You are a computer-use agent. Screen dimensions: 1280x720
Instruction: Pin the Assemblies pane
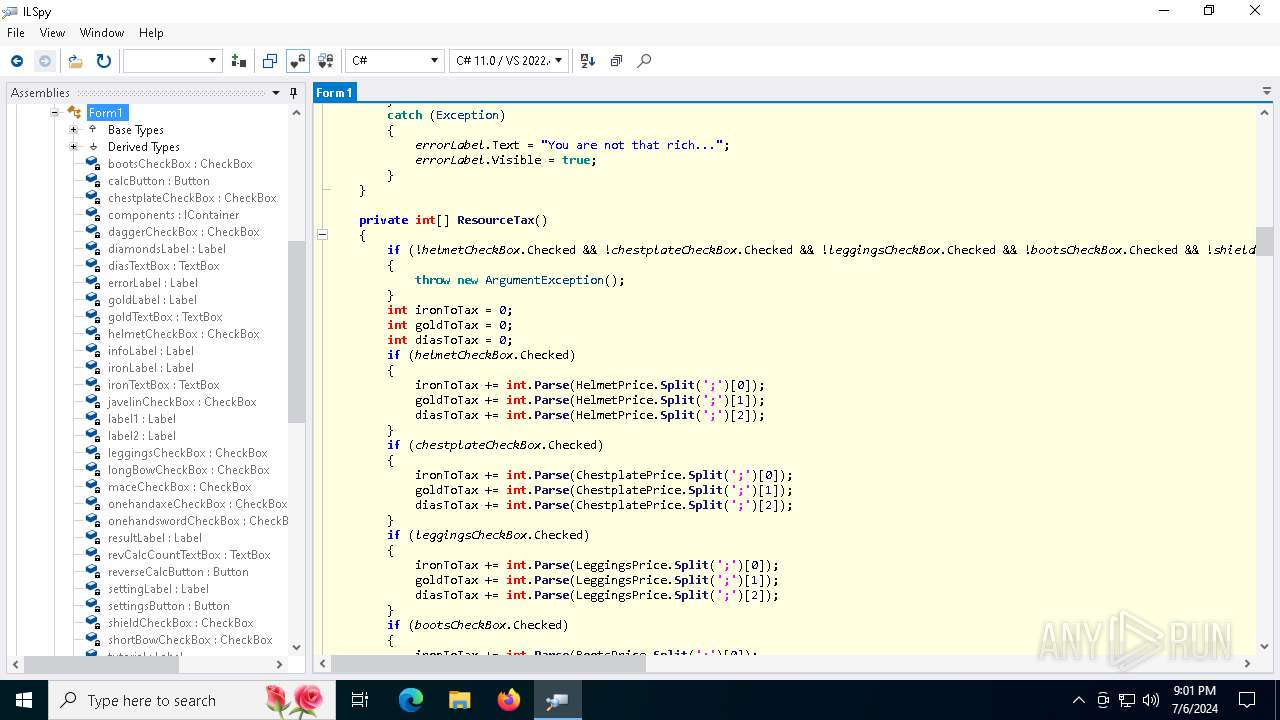[x=293, y=93]
